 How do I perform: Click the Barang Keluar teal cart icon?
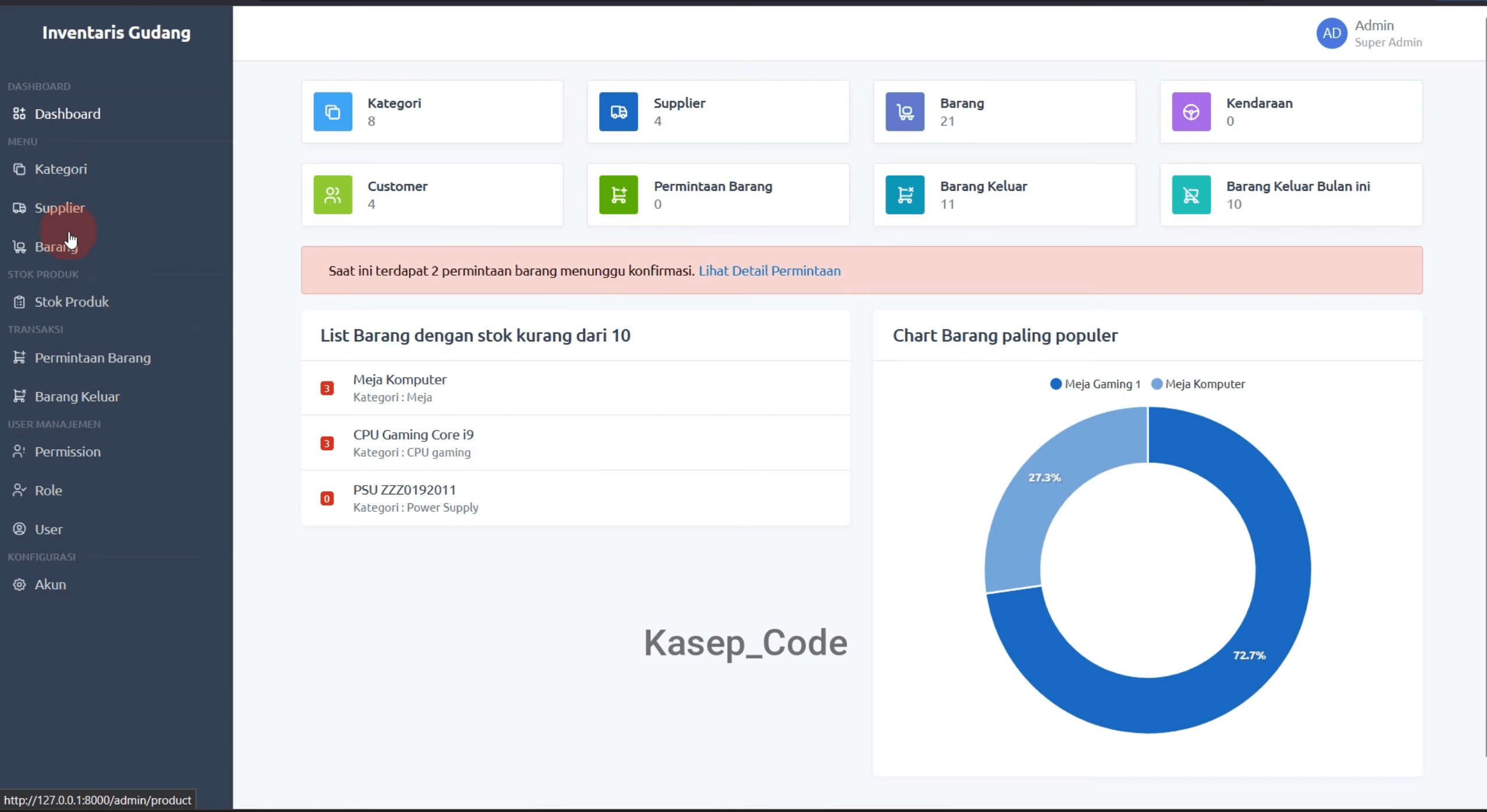(x=905, y=195)
